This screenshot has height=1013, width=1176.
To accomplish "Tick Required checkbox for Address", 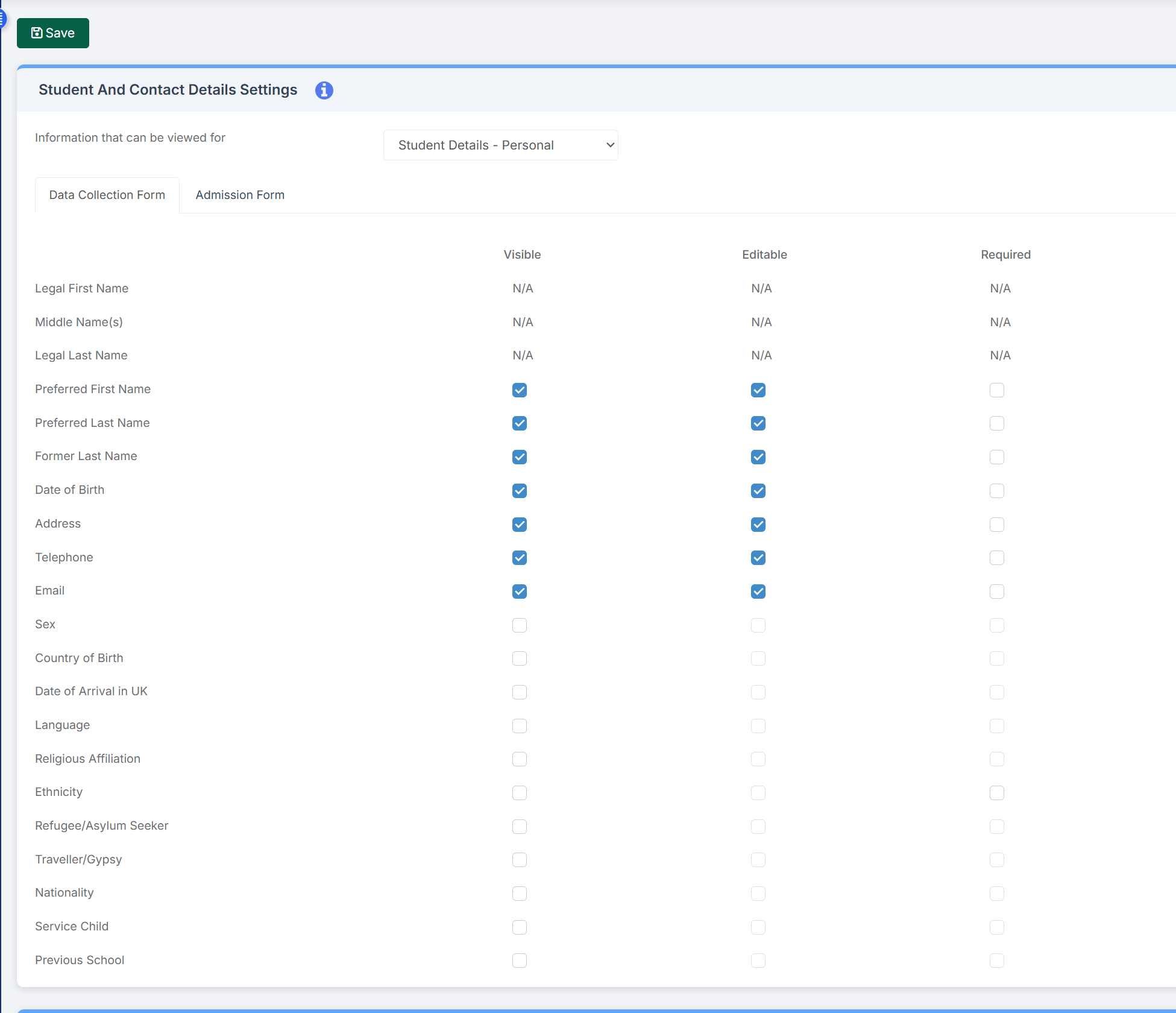I will click(996, 525).
